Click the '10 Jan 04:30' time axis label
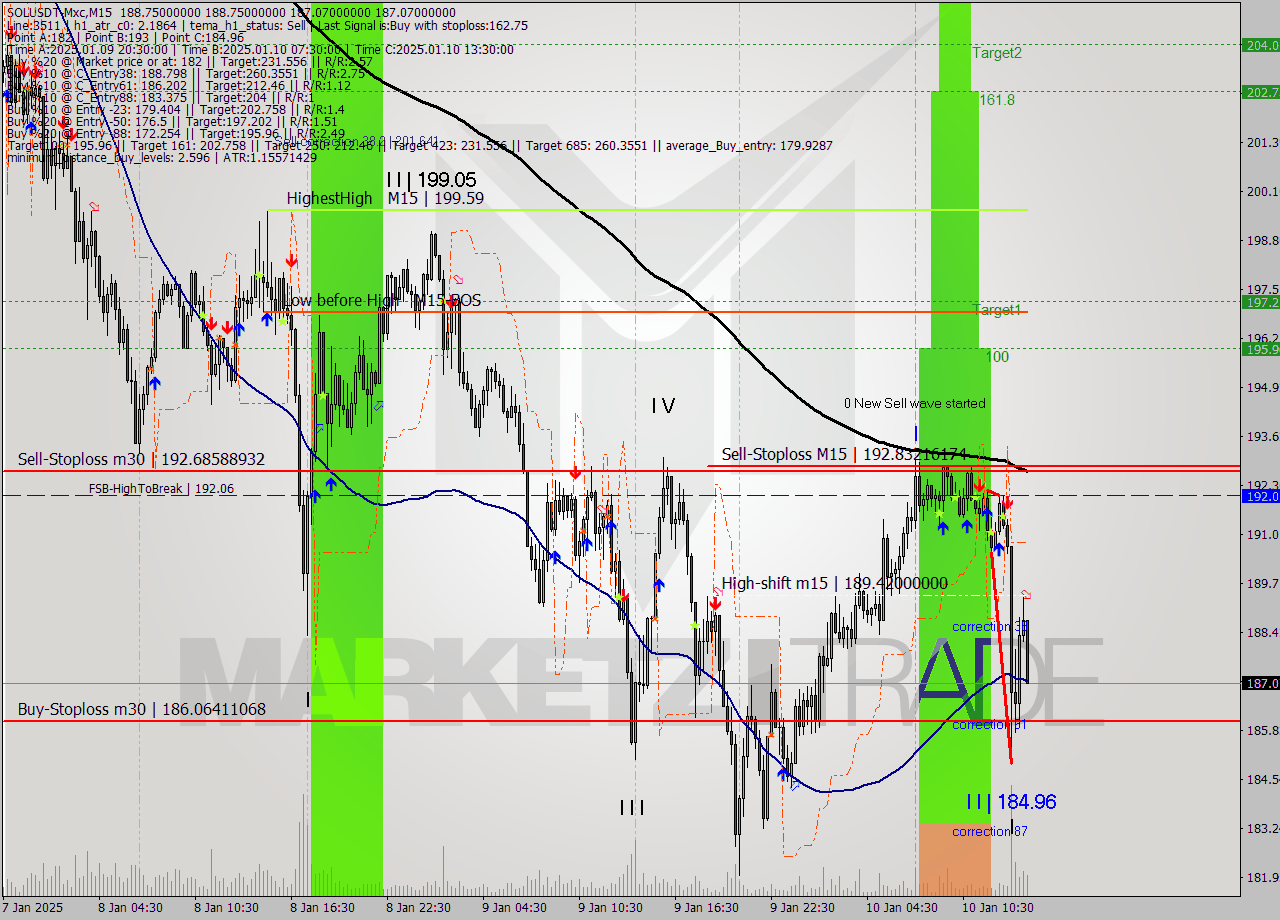This screenshot has width=1280, height=920. pos(902,908)
